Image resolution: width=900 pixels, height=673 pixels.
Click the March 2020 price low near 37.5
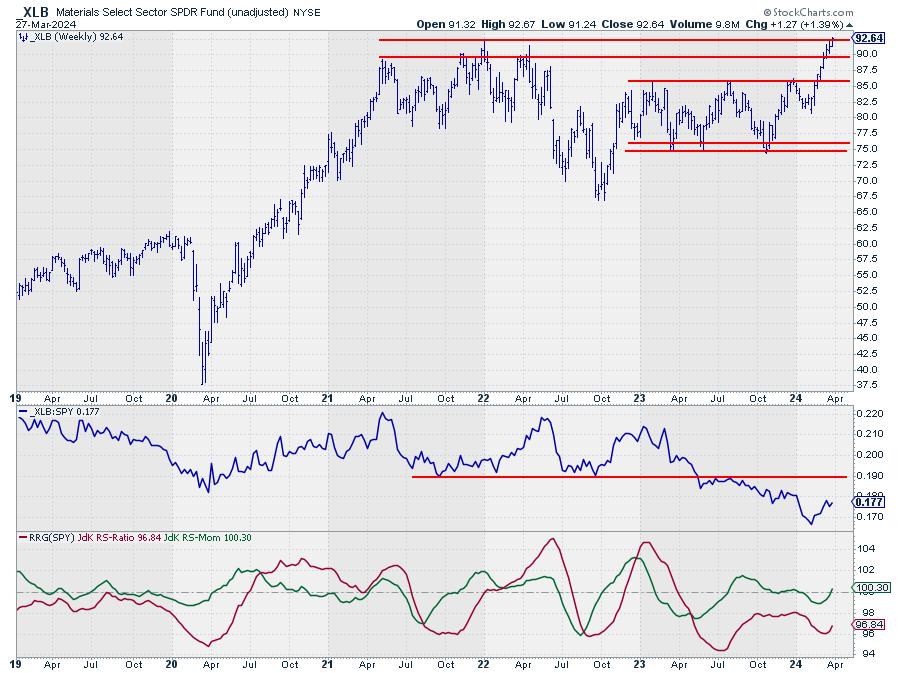(x=203, y=382)
